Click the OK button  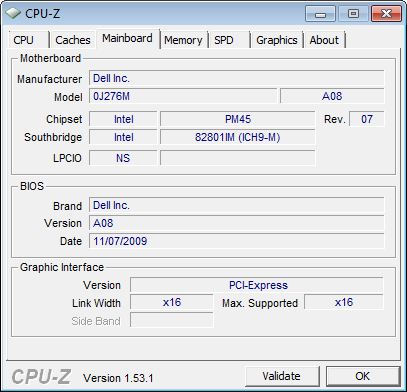coord(363,376)
